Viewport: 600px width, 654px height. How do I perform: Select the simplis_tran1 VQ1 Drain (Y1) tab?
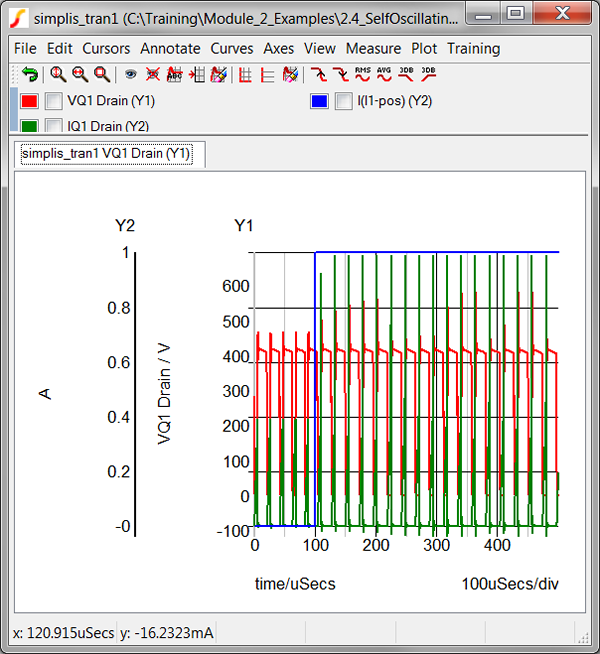coord(106,153)
